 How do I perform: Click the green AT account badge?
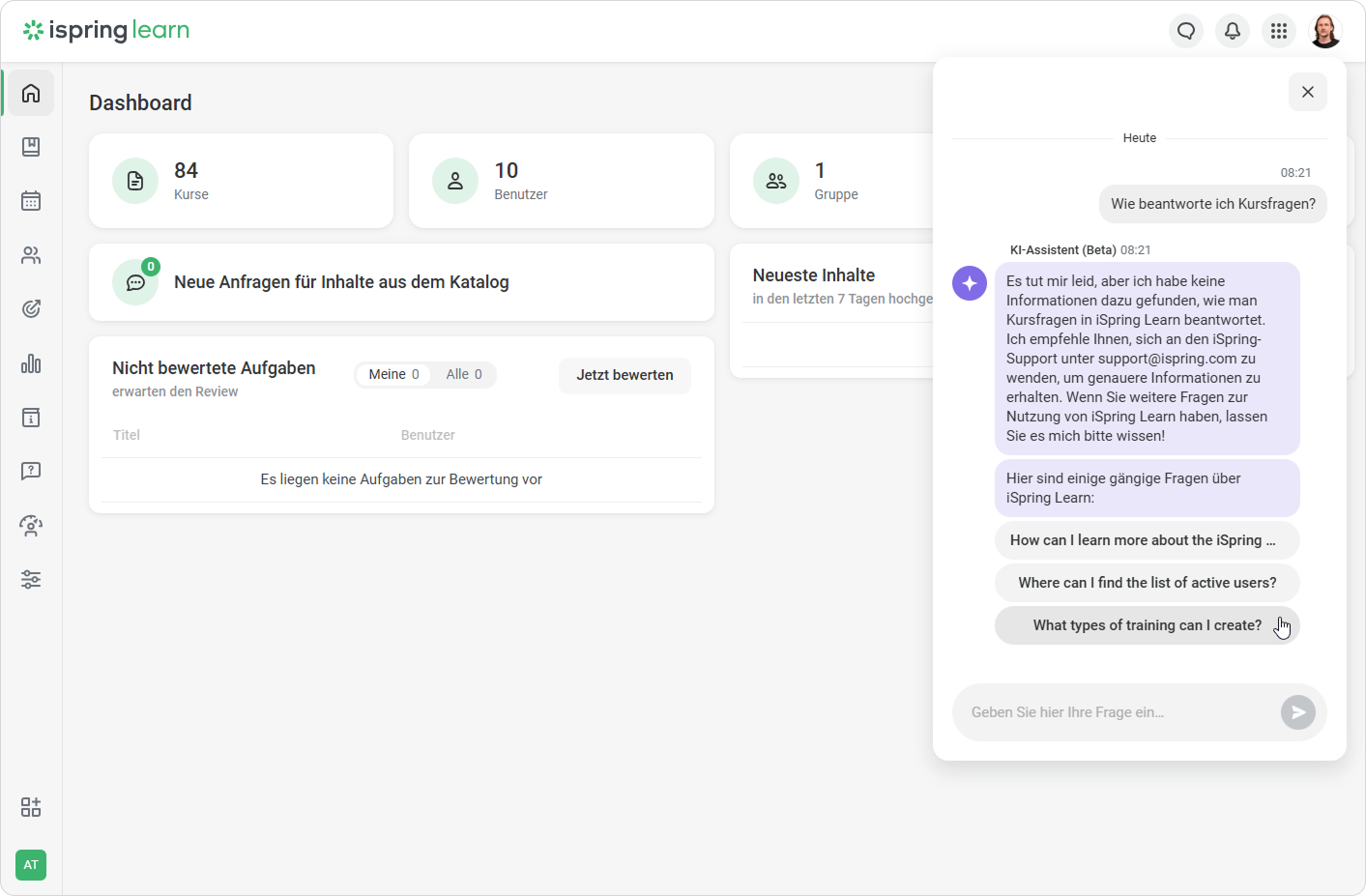coord(31,865)
